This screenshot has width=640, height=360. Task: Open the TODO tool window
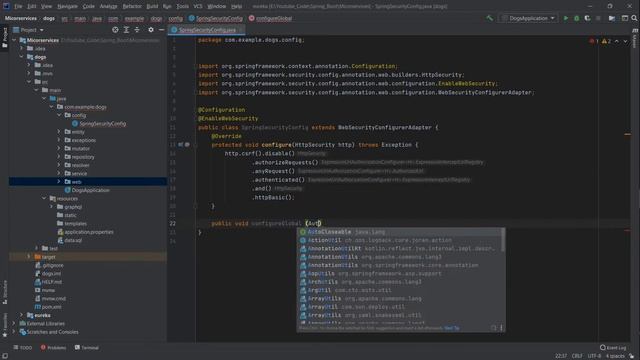23,348
